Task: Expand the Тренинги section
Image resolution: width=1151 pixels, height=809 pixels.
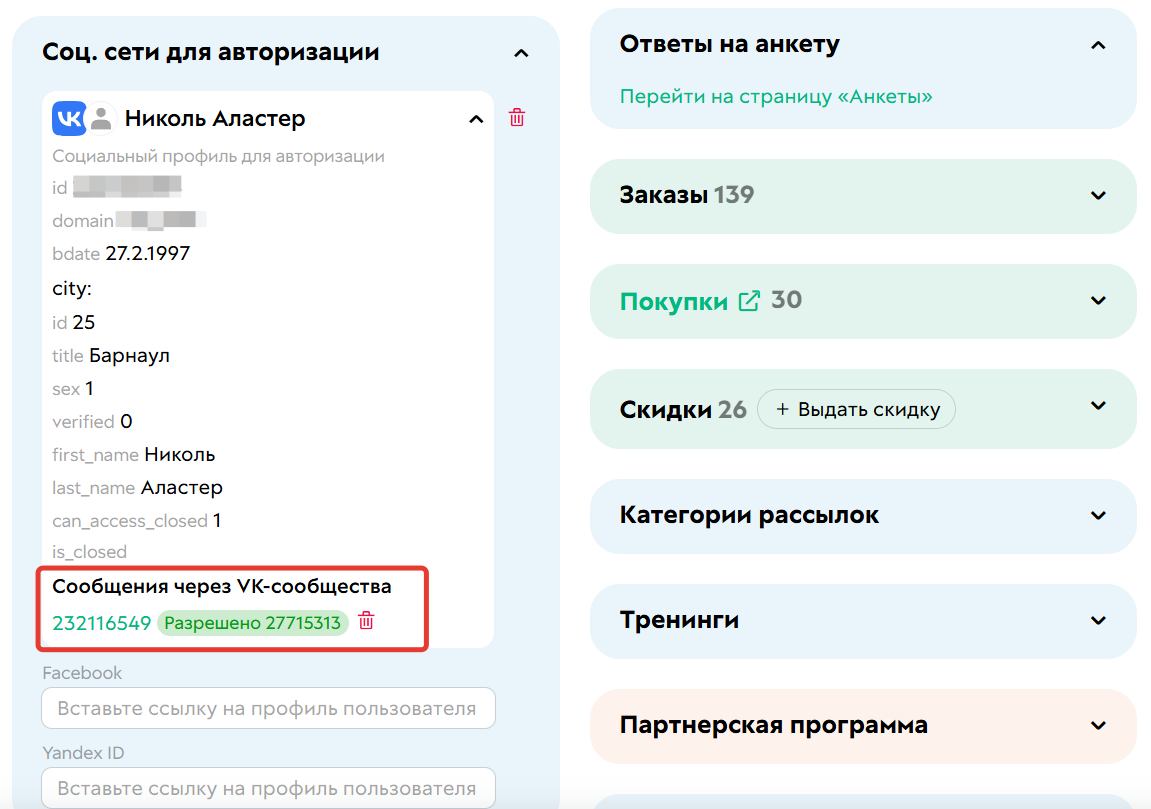Action: pos(1098,621)
